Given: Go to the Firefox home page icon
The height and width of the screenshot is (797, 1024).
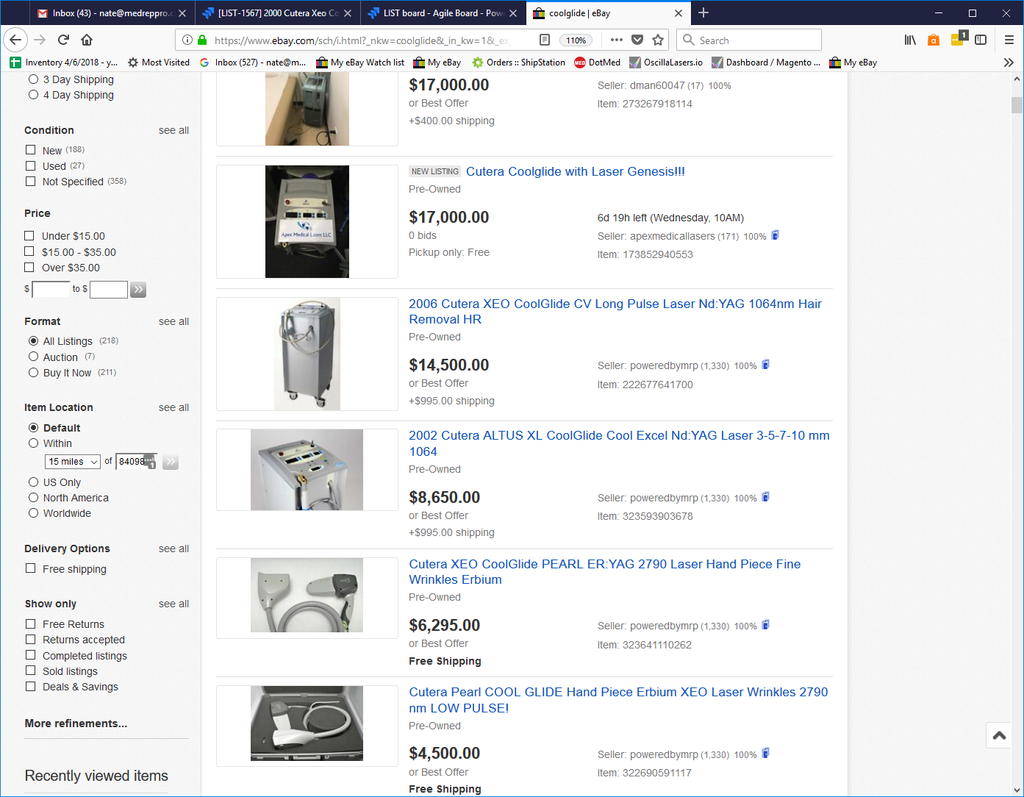Looking at the screenshot, I should (x=86, y=40).
